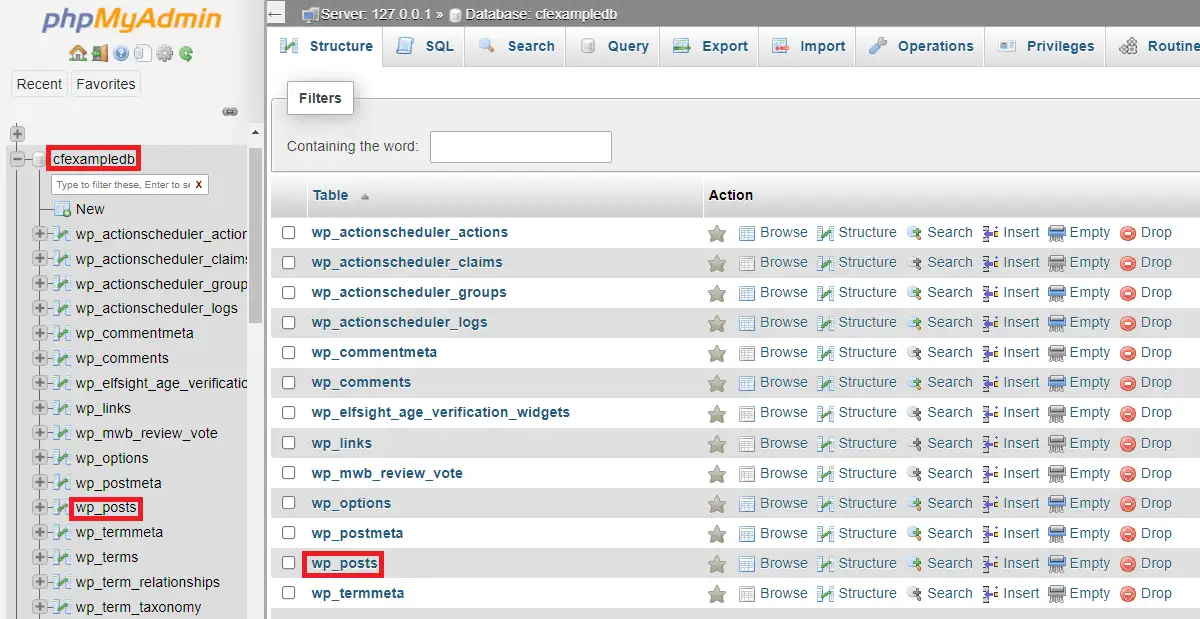Add wp_comments to favorites with star
1200x619 pixels.
717,383
